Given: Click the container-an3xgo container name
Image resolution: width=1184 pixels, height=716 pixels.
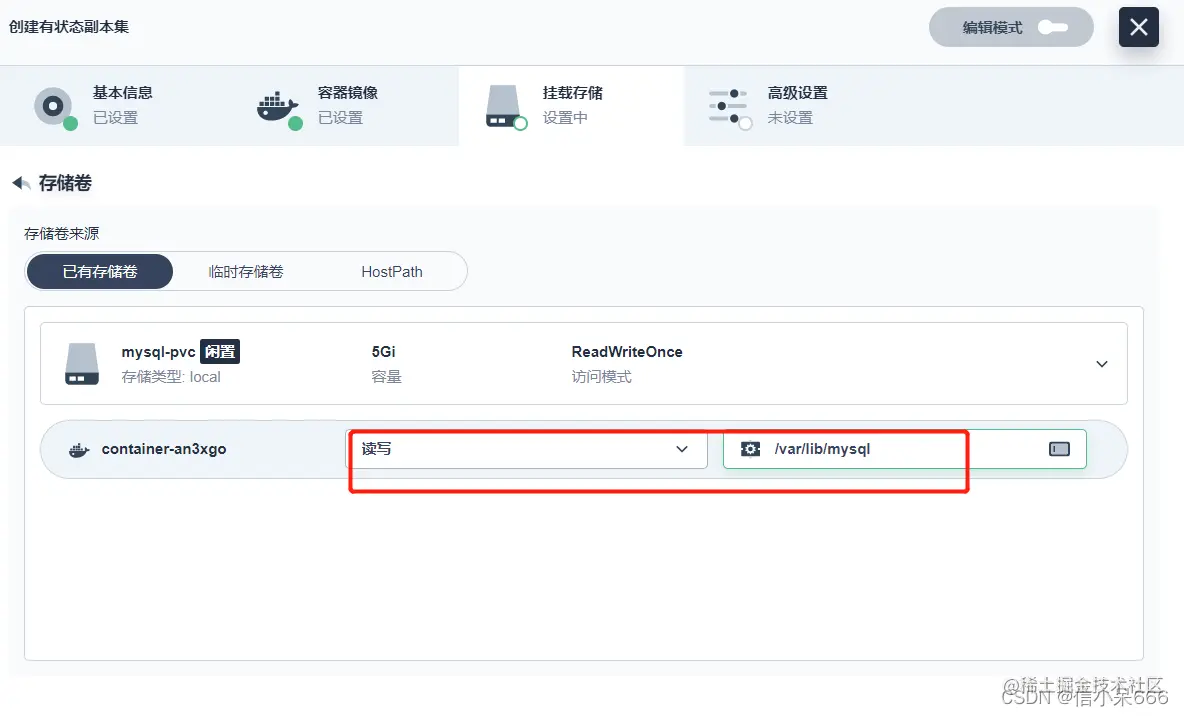Looking at the screenshot, I should coord(164,449).
